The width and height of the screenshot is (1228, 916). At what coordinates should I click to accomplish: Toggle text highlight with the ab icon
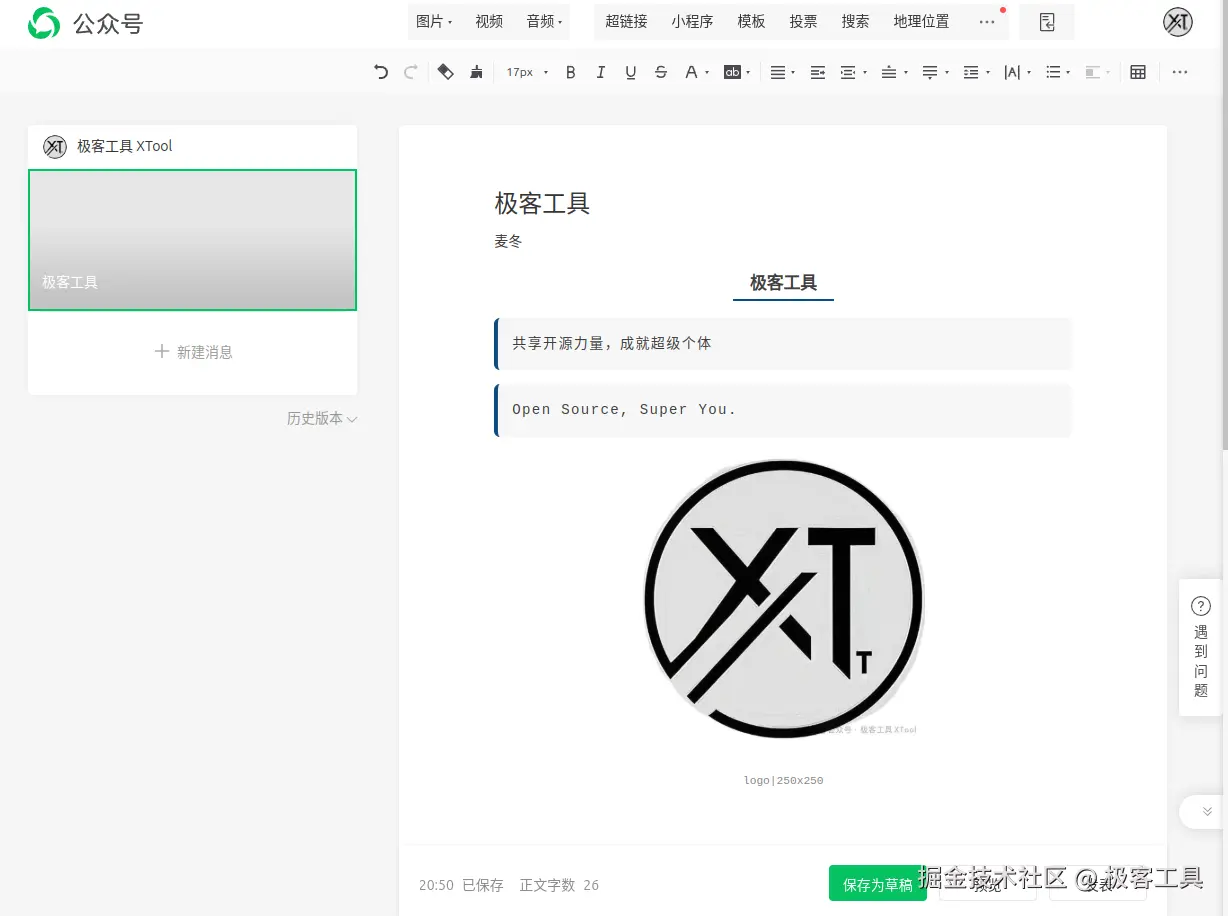point(733,71)
